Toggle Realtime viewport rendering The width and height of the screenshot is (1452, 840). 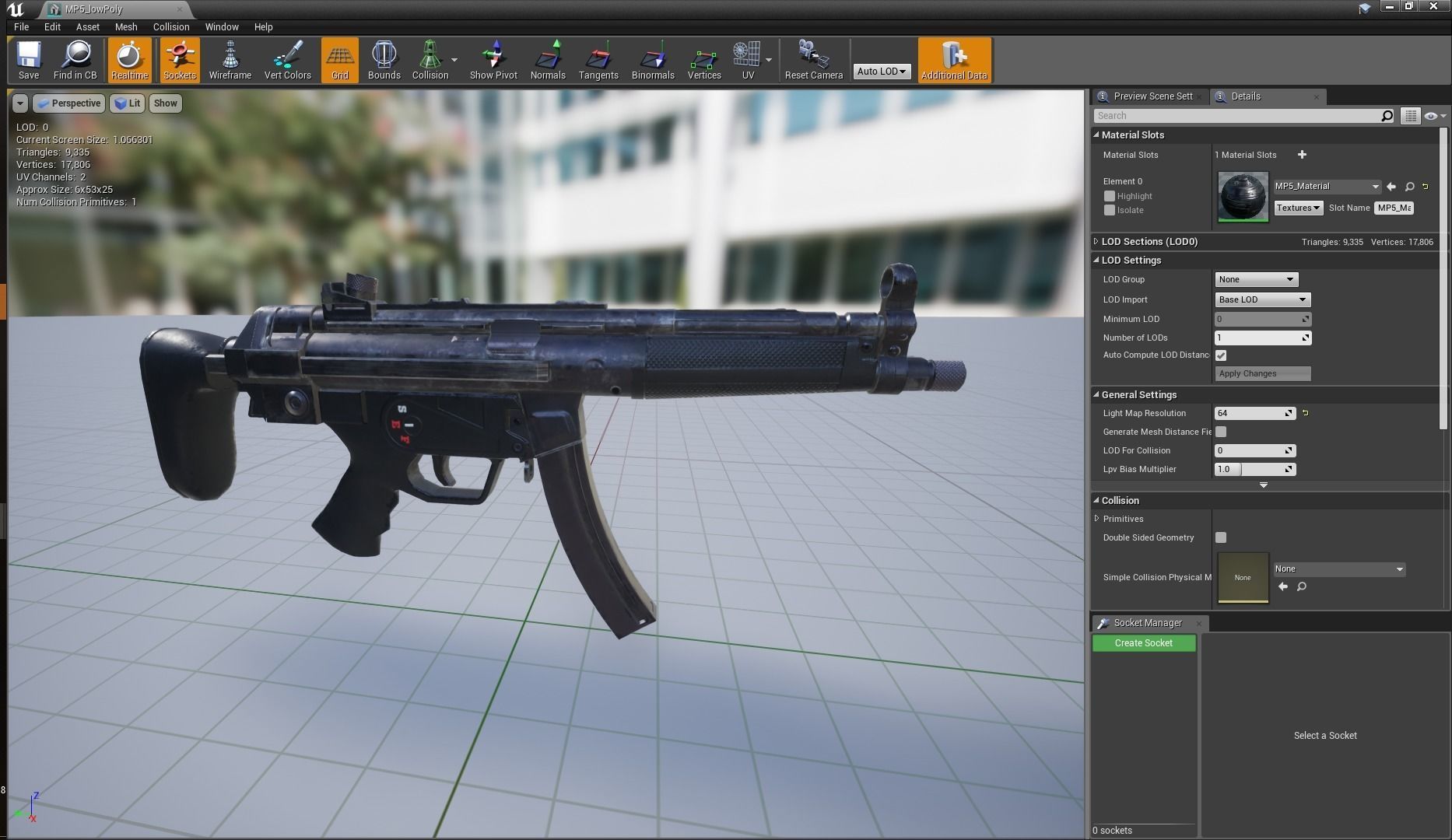coord(129,60)
